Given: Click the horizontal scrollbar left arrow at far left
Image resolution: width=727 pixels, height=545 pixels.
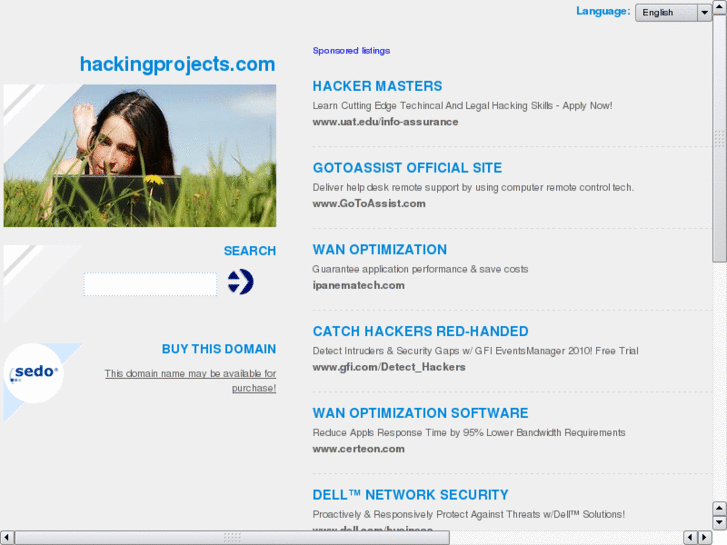Looking at the screenshot, I should (7, 537).
